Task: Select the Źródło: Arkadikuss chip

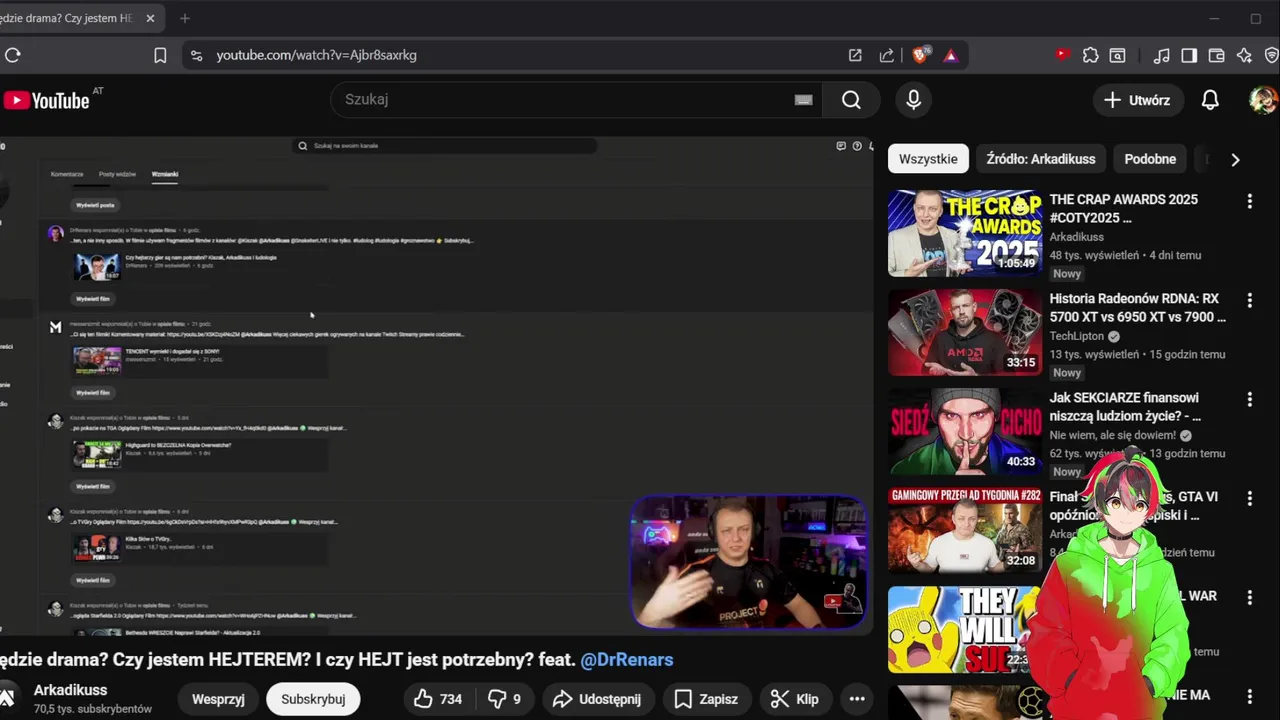Action: pos(1041,159)
